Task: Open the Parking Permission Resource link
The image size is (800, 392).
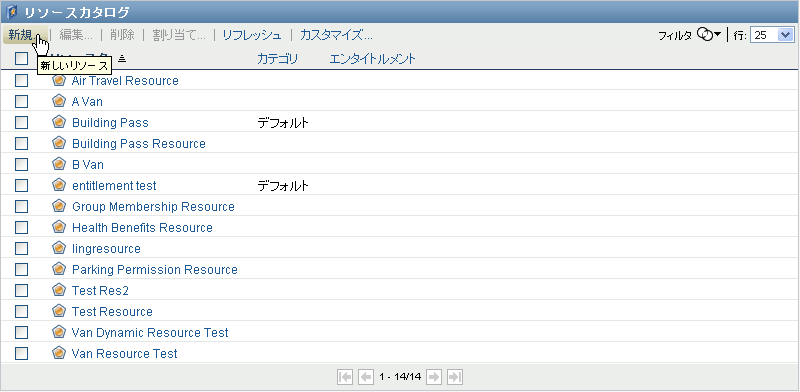Action: click(x=155, y=269)
